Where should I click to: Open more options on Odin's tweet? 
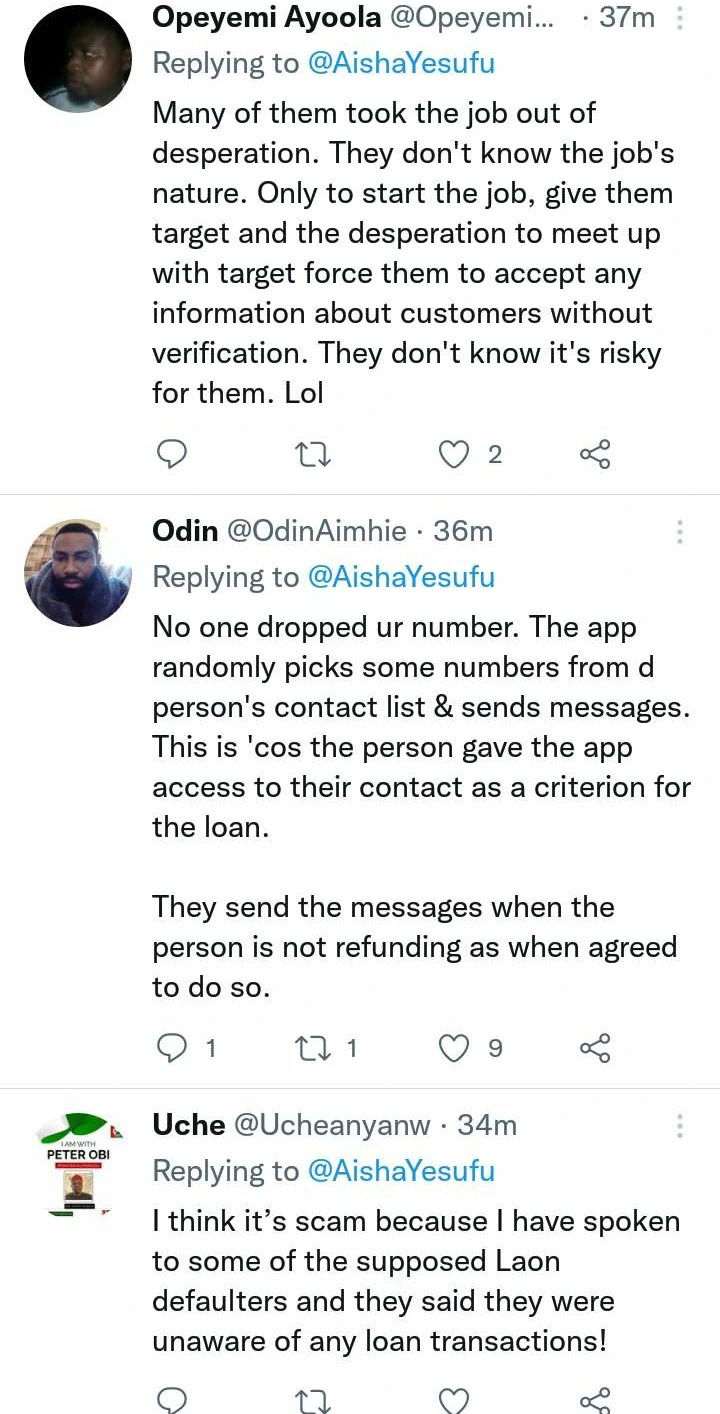pos(680,531)
